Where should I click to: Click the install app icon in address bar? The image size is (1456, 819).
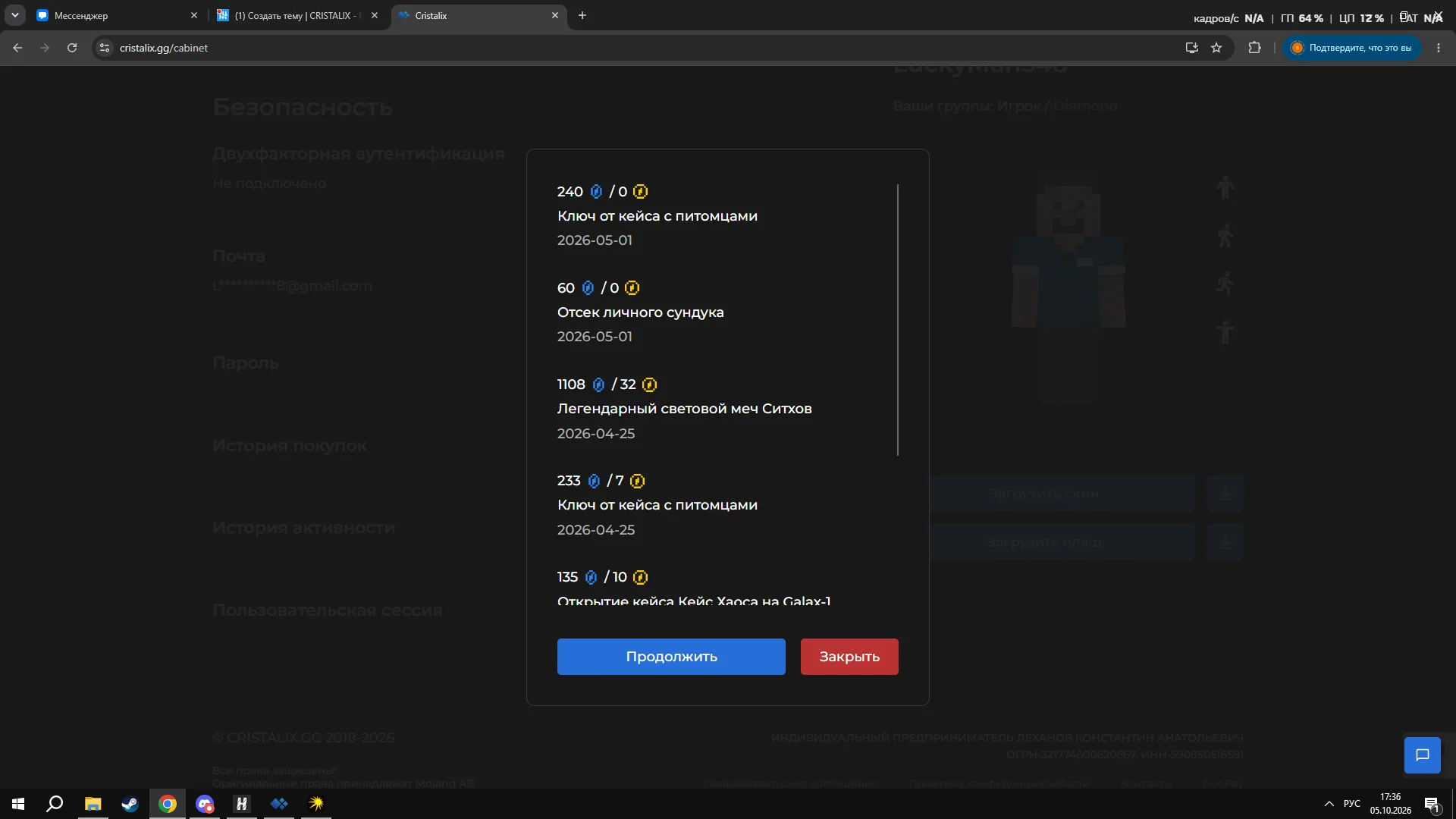click(1192, 48)
